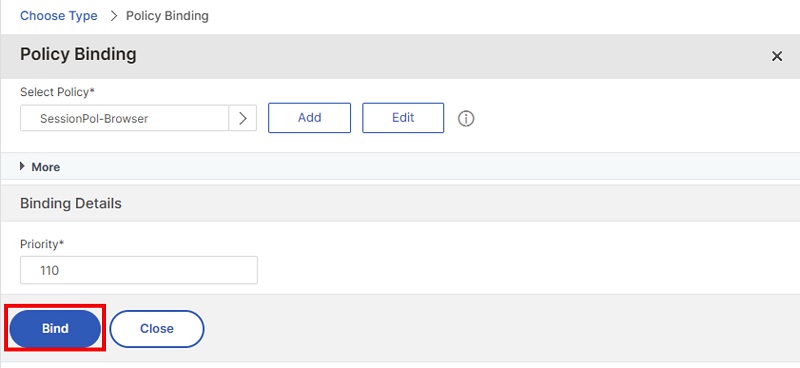Click the outlined Close button

(157, 329)
